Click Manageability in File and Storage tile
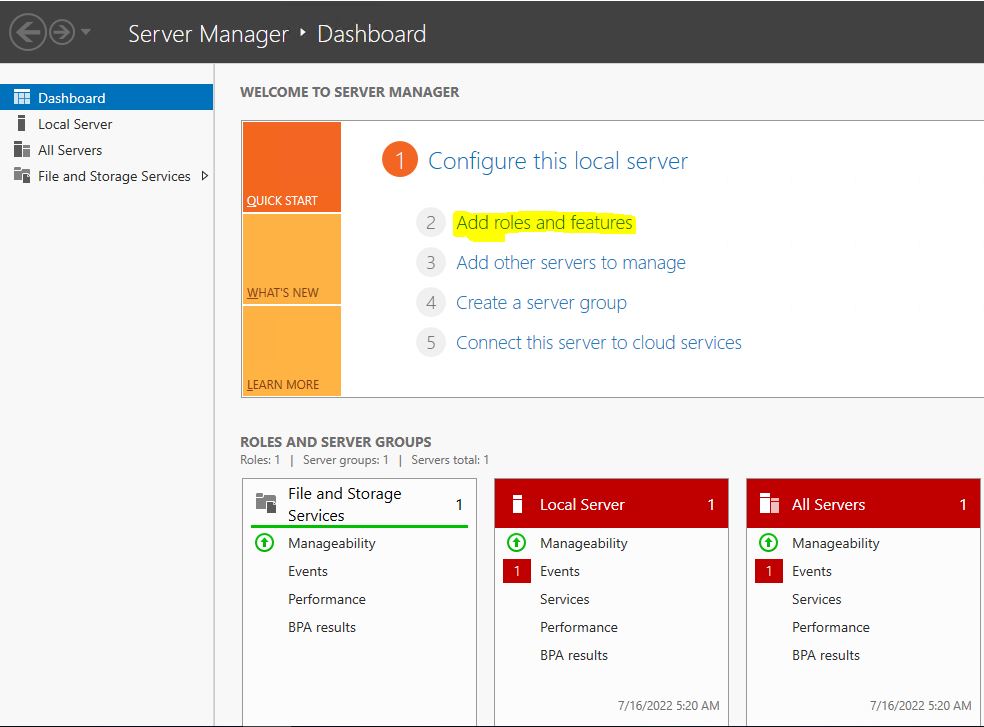The image size is (984, 727). coord(331,544)
